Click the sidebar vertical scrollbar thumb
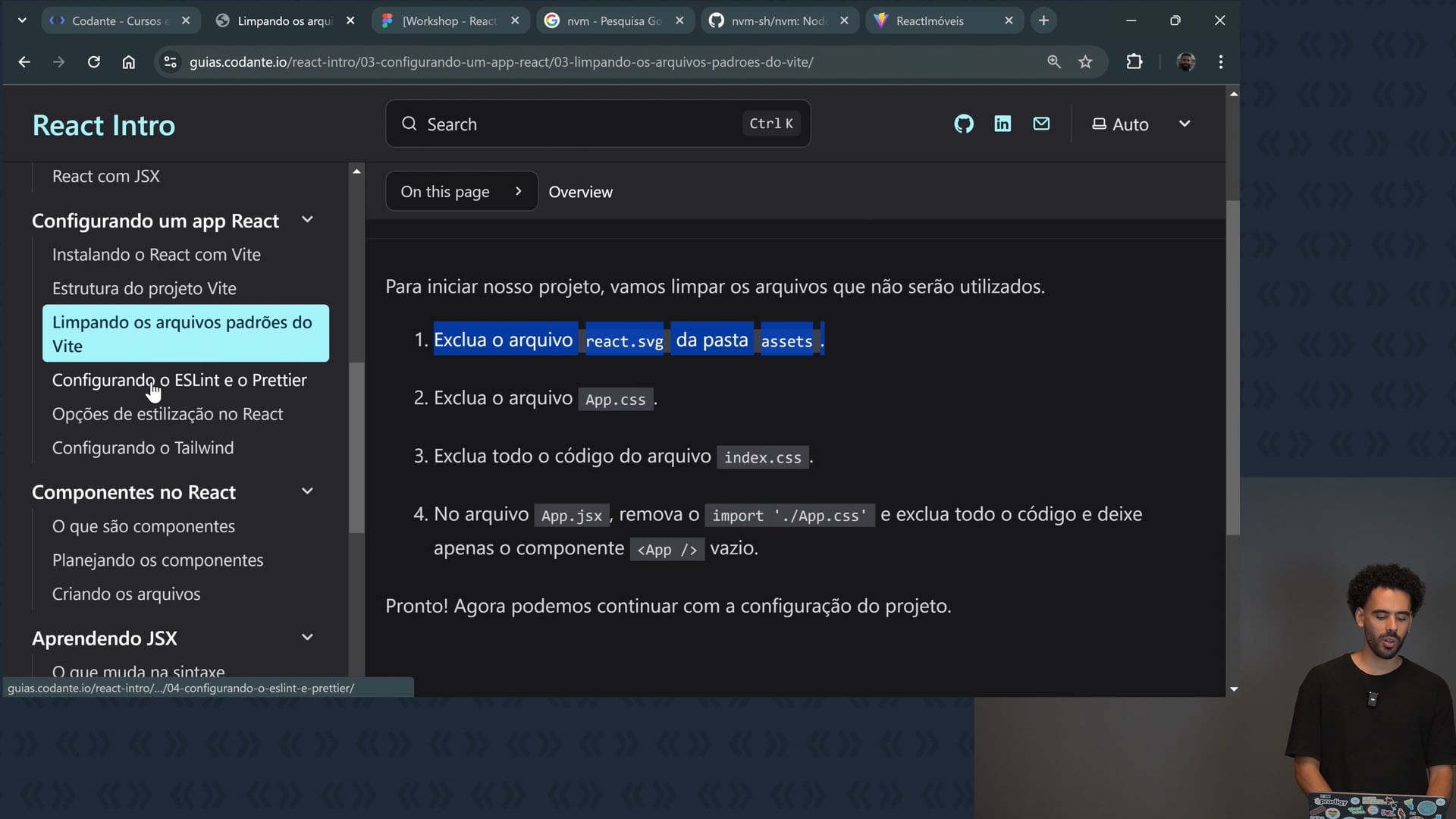1456x819 pixels. [x=356, y=447]
